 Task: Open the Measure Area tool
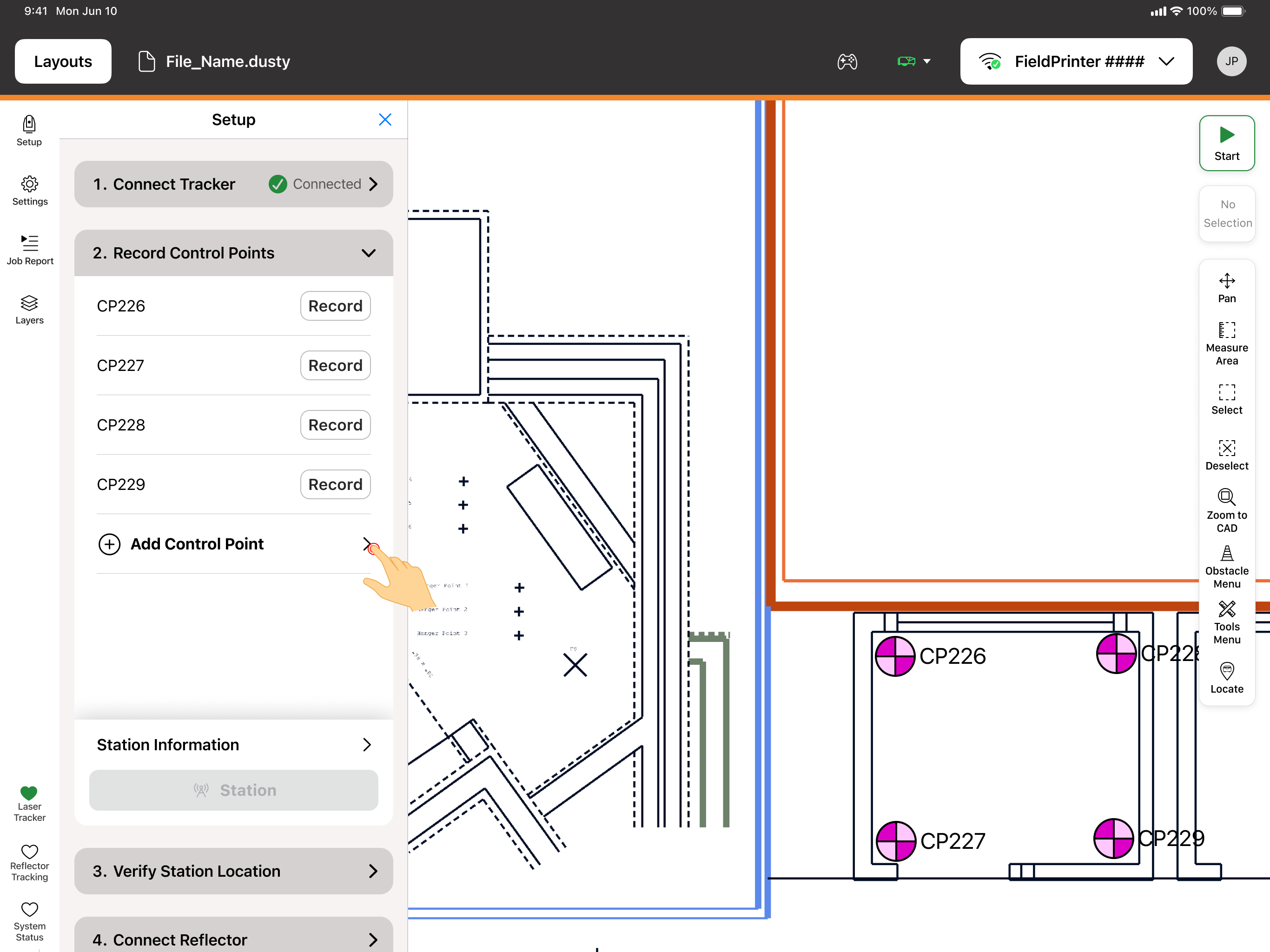pyautogui.click(x=1226, y=344)
